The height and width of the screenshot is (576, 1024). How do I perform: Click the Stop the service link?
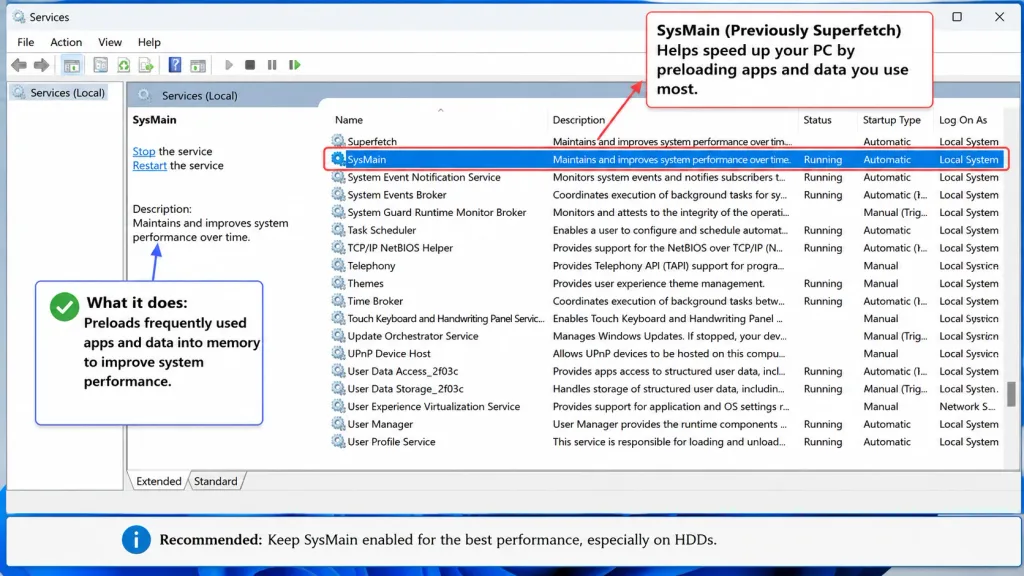(144, 151)
